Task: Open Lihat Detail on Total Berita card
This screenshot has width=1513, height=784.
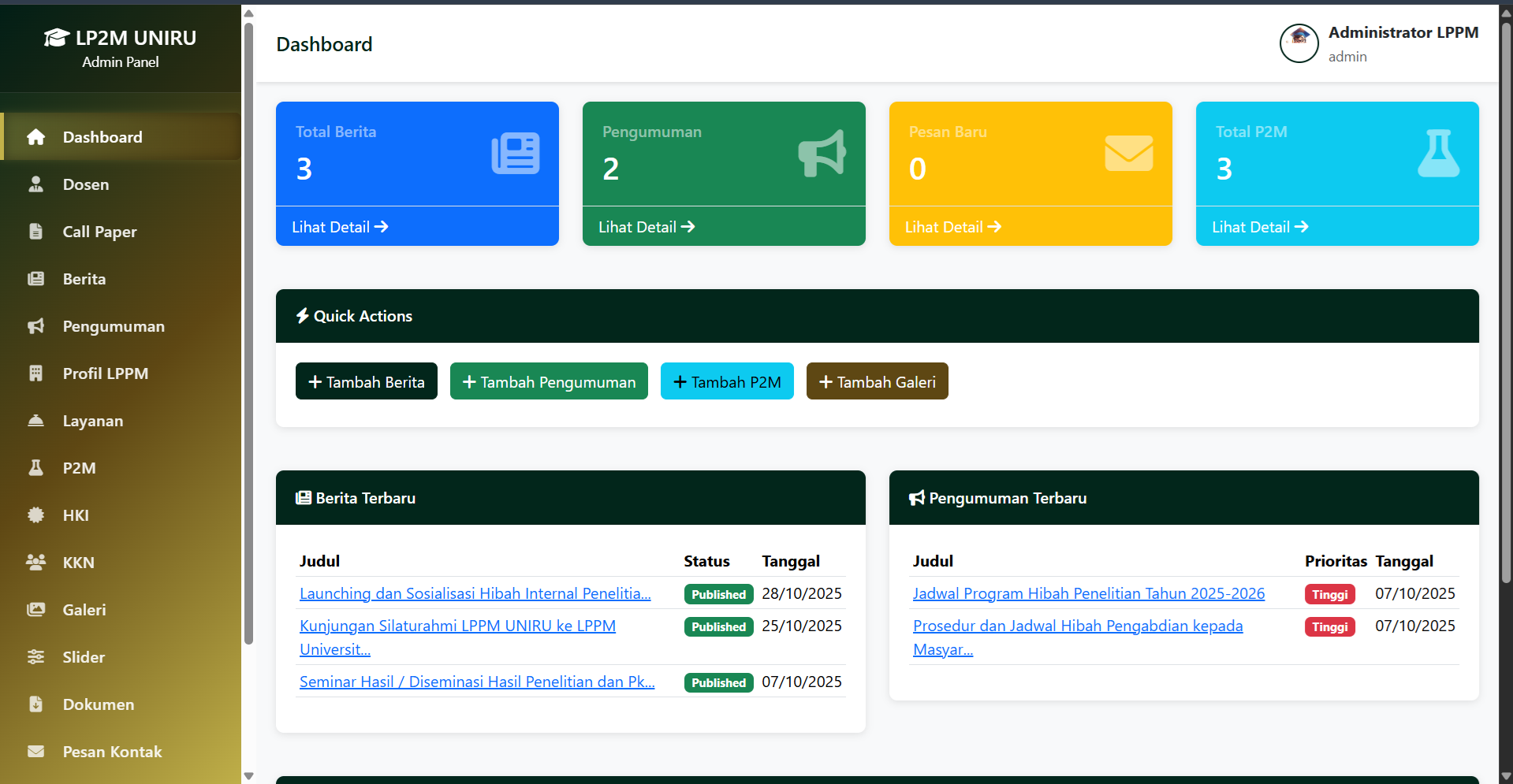Action: coord(339,226)
